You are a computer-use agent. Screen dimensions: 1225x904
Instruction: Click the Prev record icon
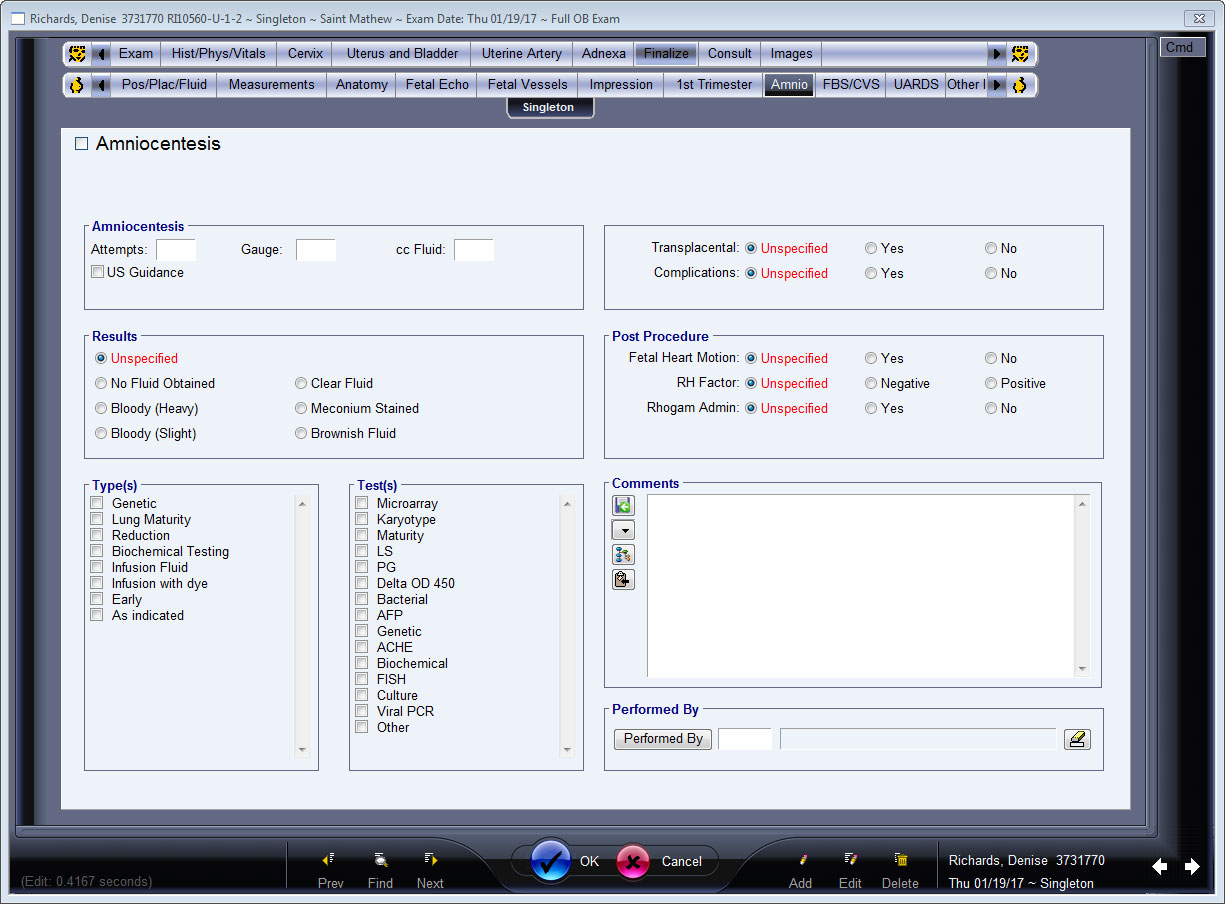coord(329,859)
